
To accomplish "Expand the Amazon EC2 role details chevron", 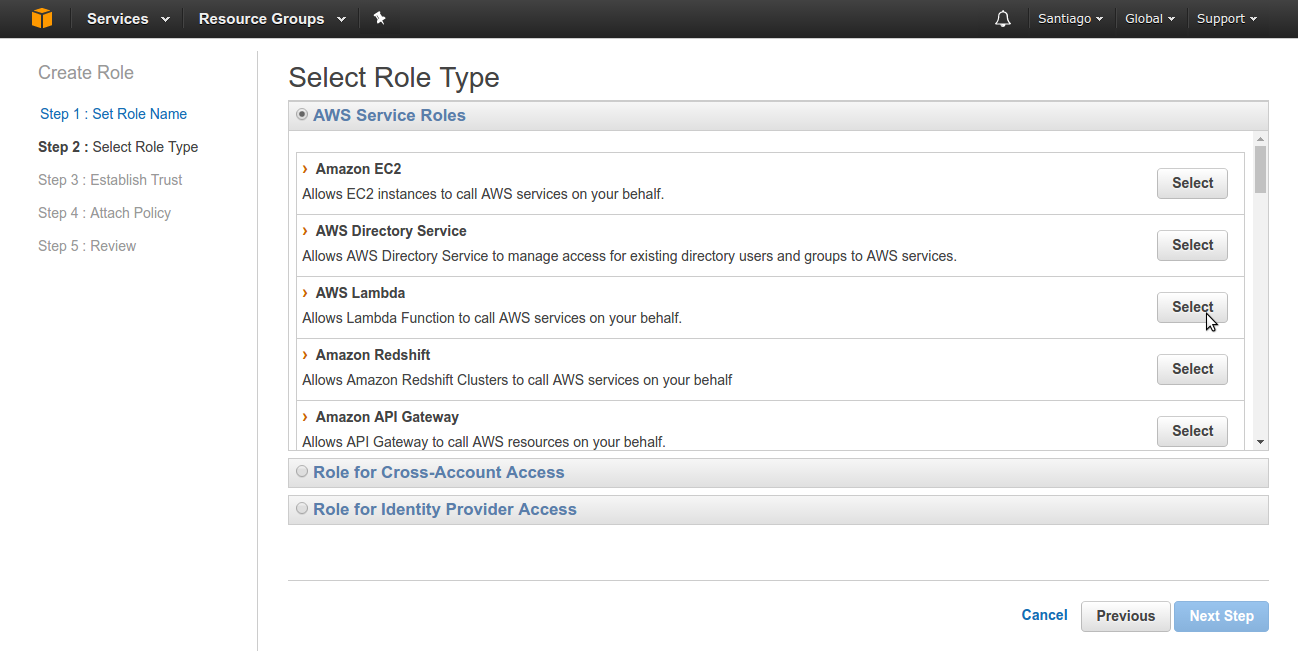I will click(305, 169).
